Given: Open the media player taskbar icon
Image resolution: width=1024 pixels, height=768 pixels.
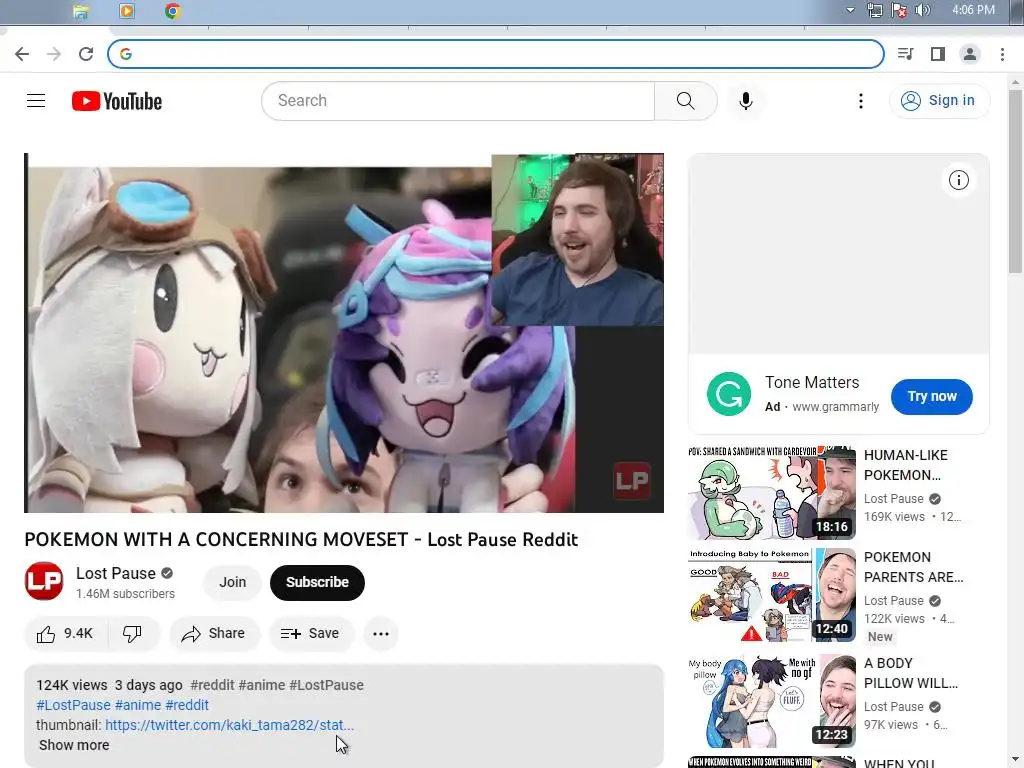Looking at the screenshot, I should click(x=127, y=11).
